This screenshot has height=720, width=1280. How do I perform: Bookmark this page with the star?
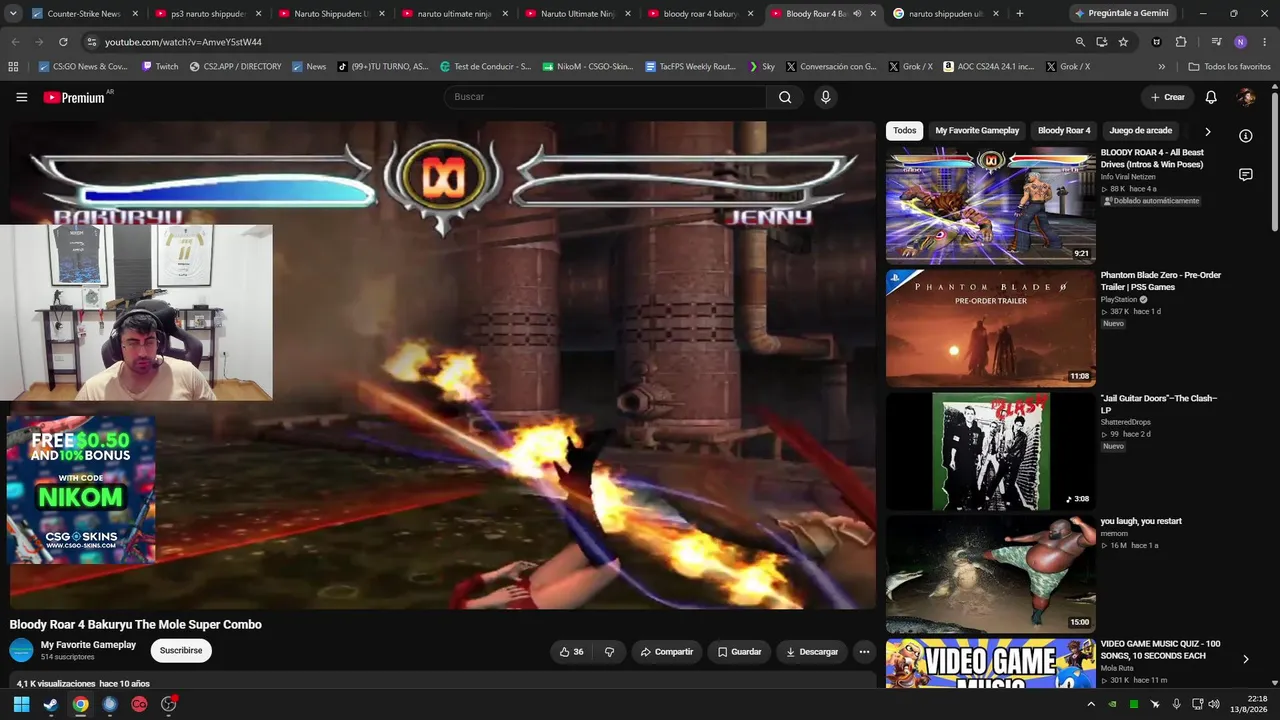click(x=1123, y=42)
